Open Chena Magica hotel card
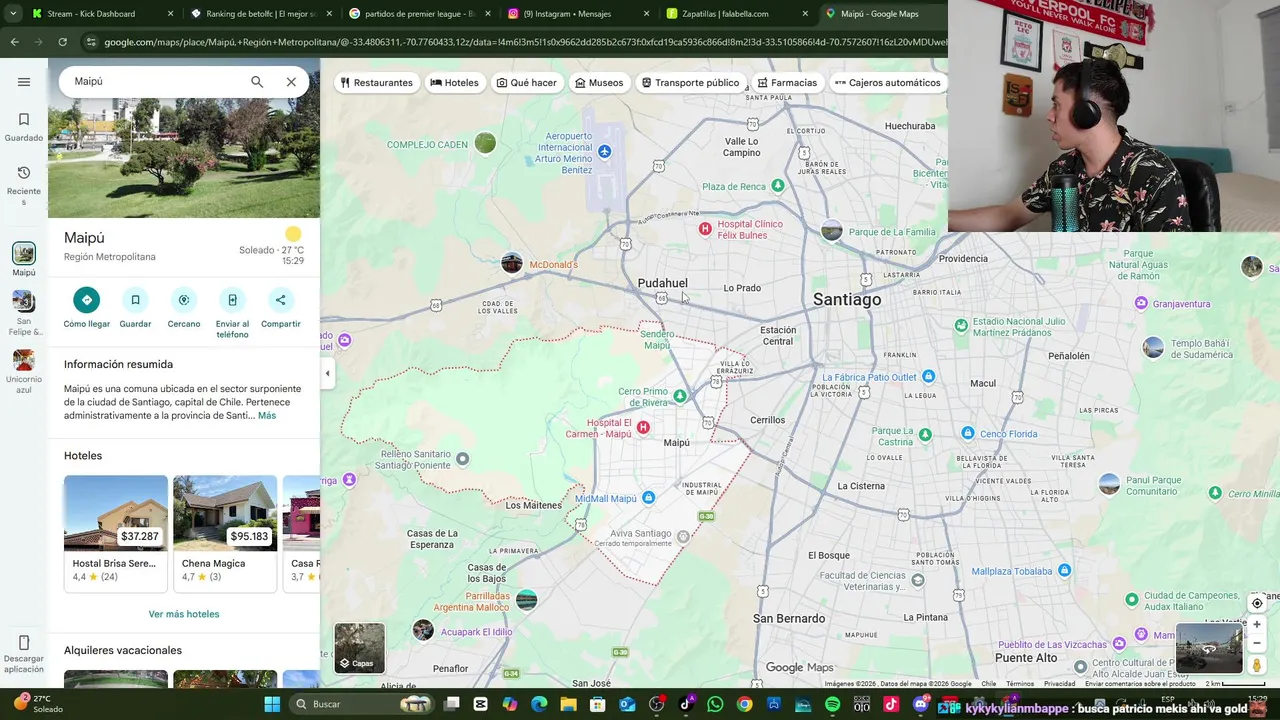Screen dimensions: 1280x720 point(225,533)
